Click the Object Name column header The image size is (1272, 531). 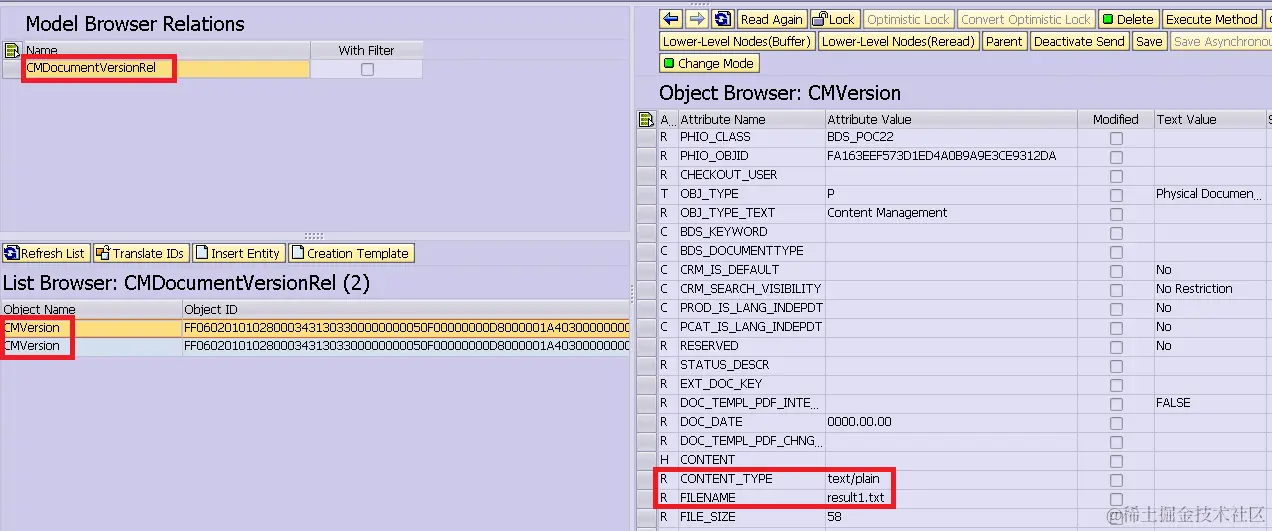click(x=91, y=309)
